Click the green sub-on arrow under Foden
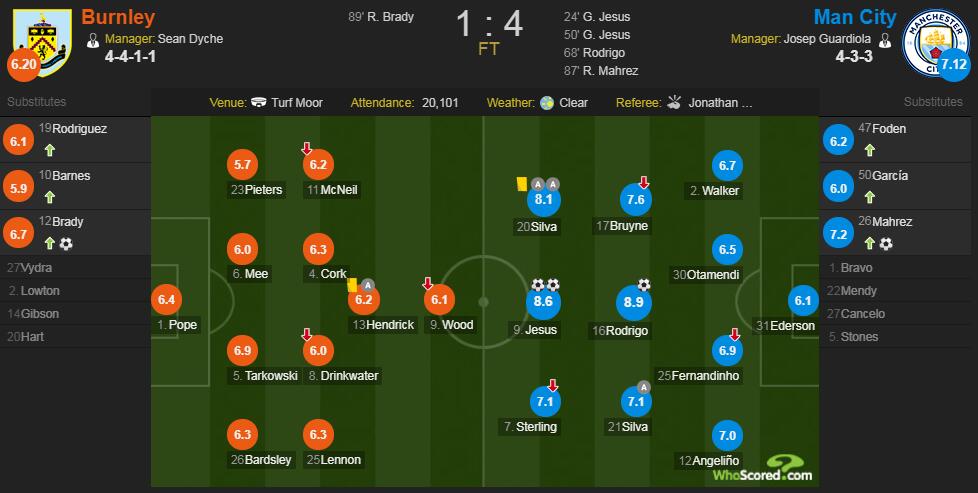 [x=869, y=150]
